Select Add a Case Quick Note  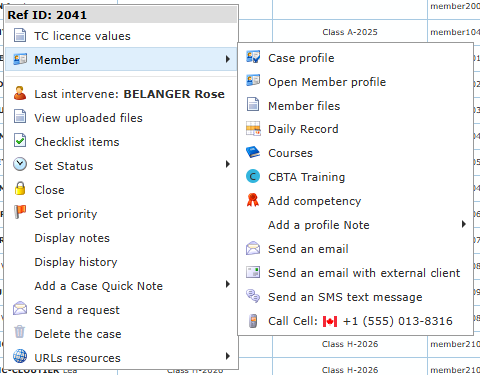pos(121,286)
